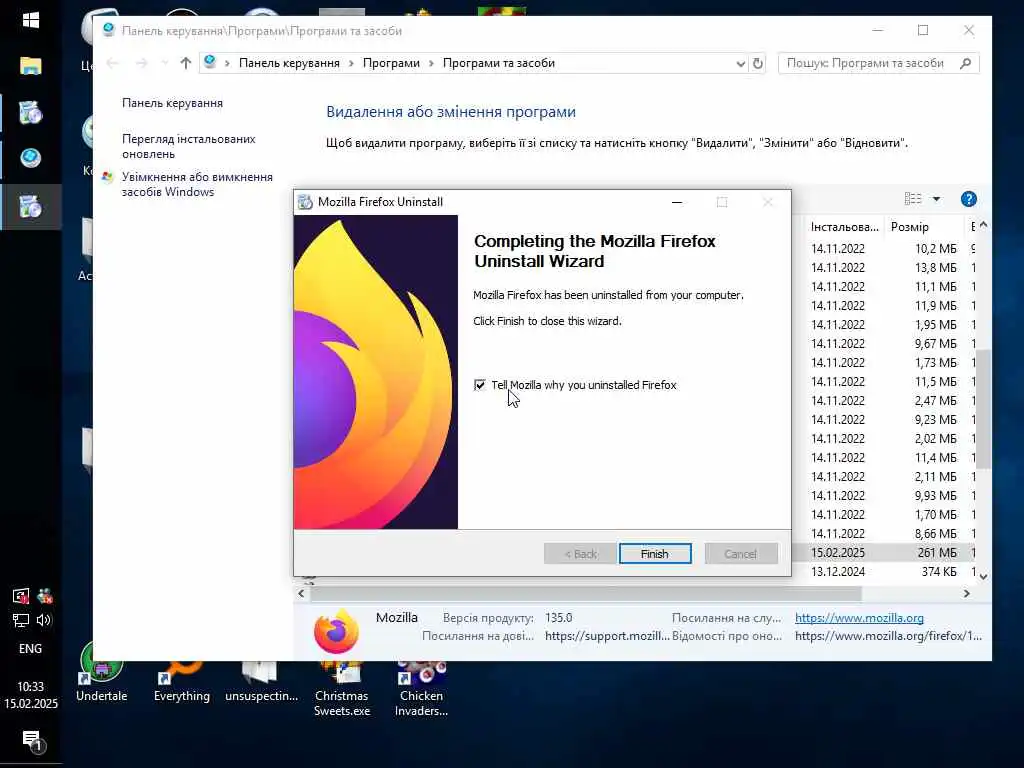Click Програми in the breadcrumb path
1024x768 pixels.
click(391, 63)
